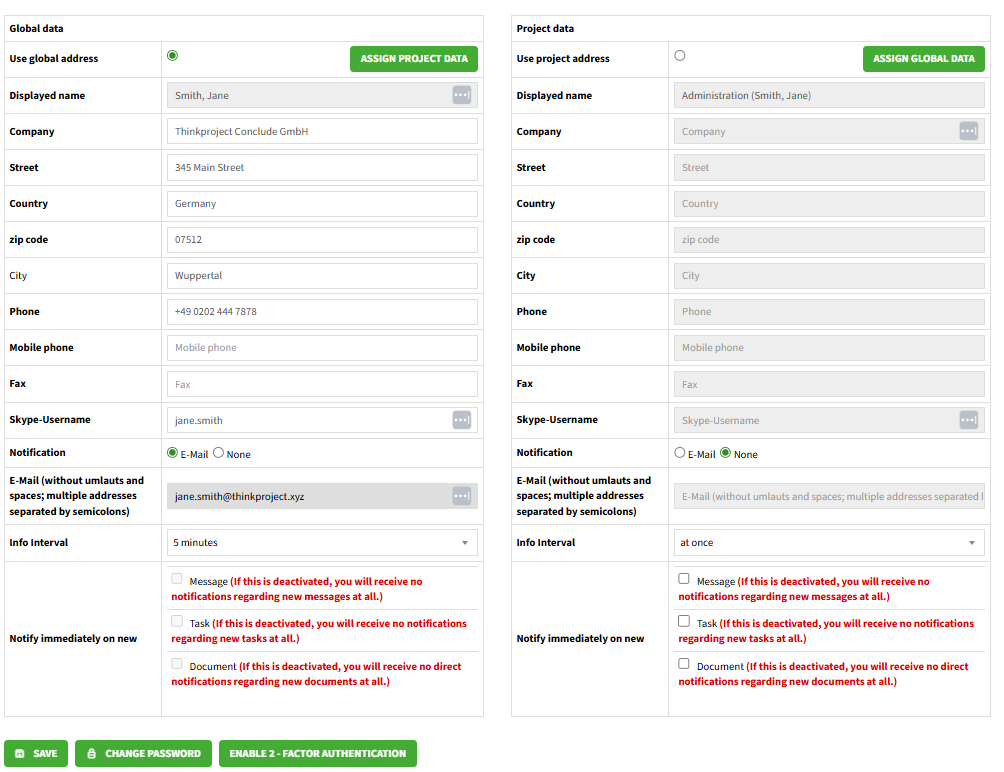Viewport: 1004px width, 772px height.
Task: Click the ellipsis icon in global Skype-Username field
Action: tap(461, 420)
